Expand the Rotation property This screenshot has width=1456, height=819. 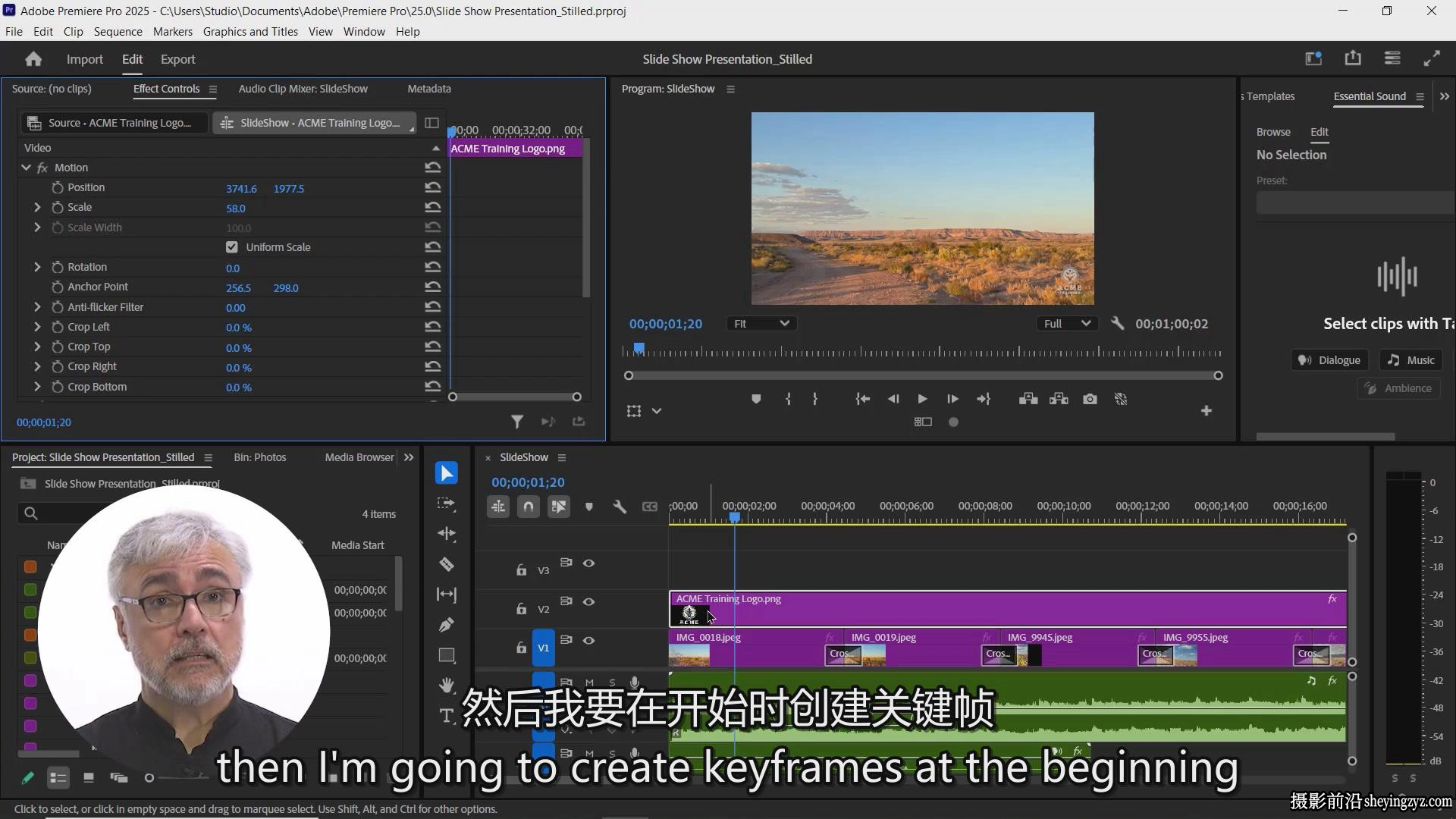coord(37,267)
